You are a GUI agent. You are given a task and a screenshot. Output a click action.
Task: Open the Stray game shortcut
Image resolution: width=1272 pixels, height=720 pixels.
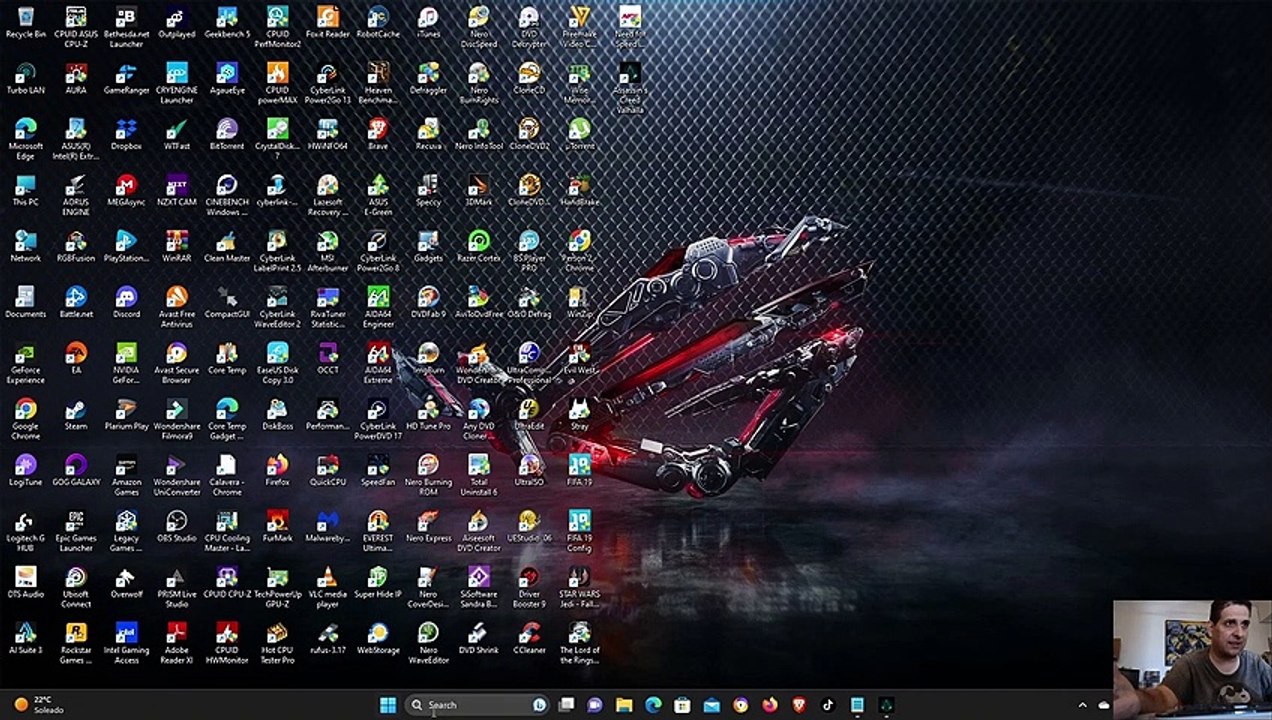[x=580, y=415]
